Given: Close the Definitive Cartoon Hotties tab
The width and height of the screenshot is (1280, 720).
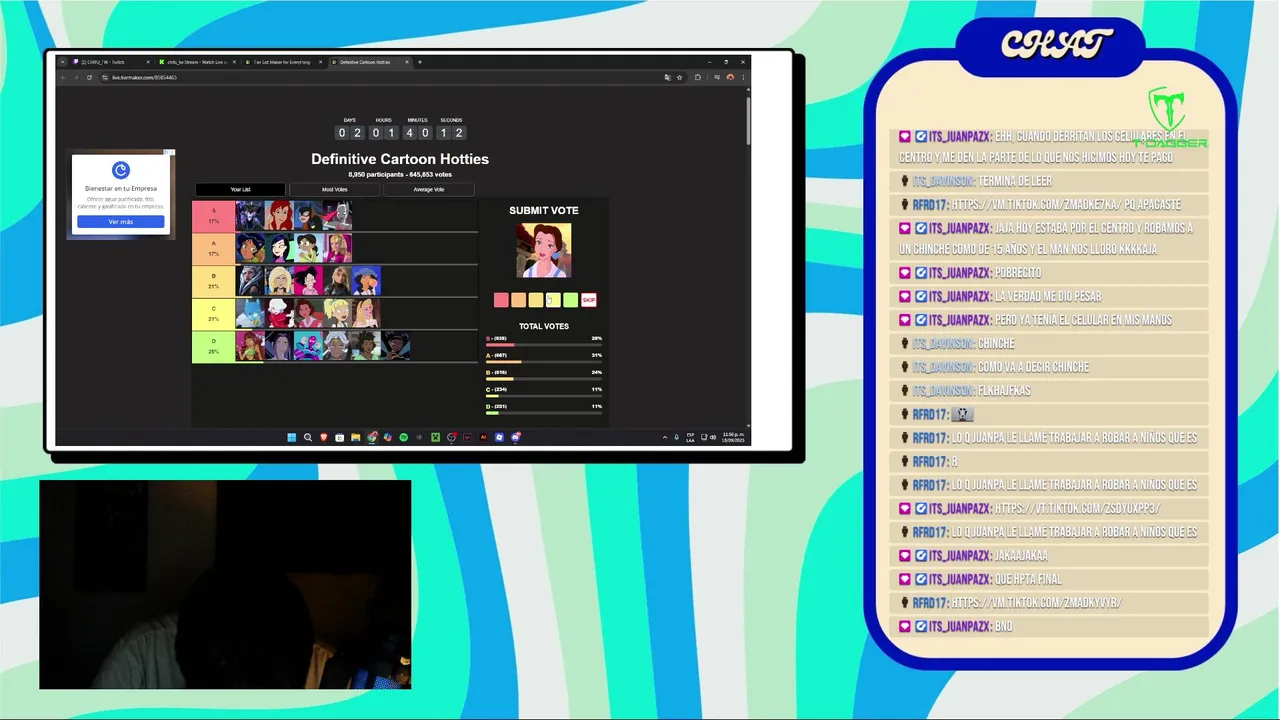Looking at the screenshot, I should [407, 62].
